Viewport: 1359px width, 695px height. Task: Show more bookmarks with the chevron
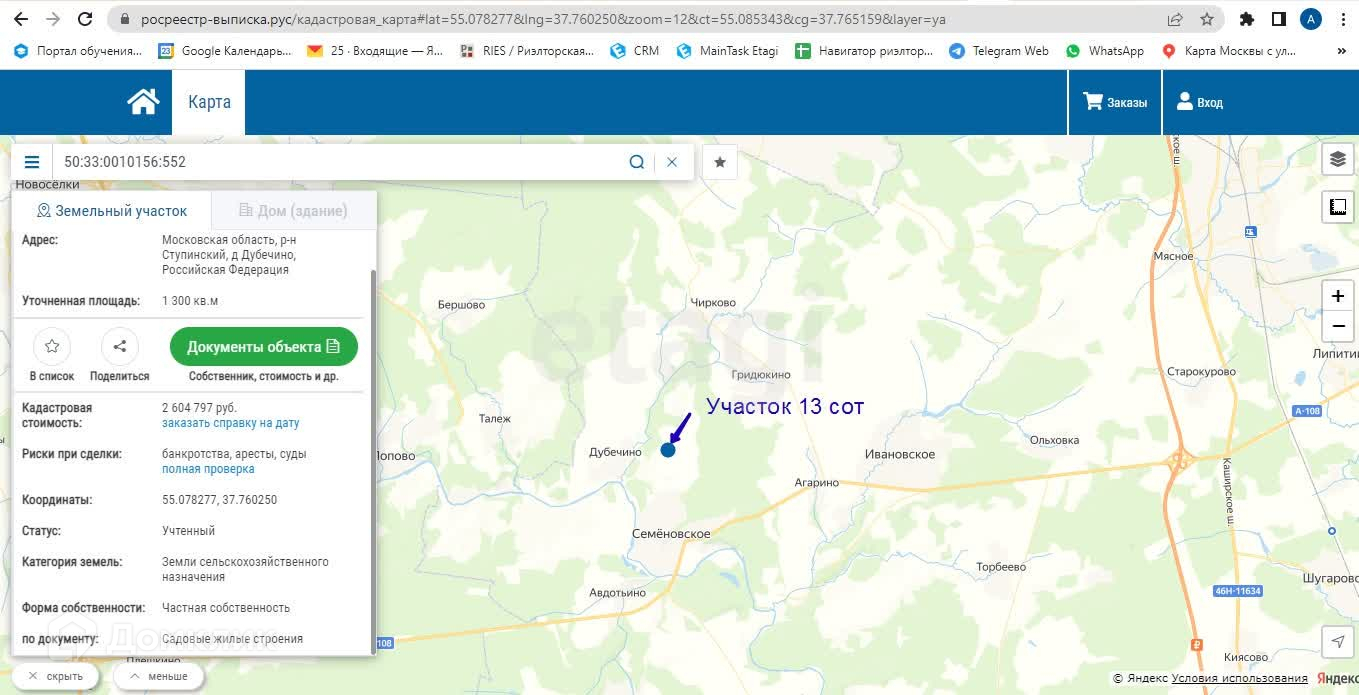click(x=1342, y=50)
